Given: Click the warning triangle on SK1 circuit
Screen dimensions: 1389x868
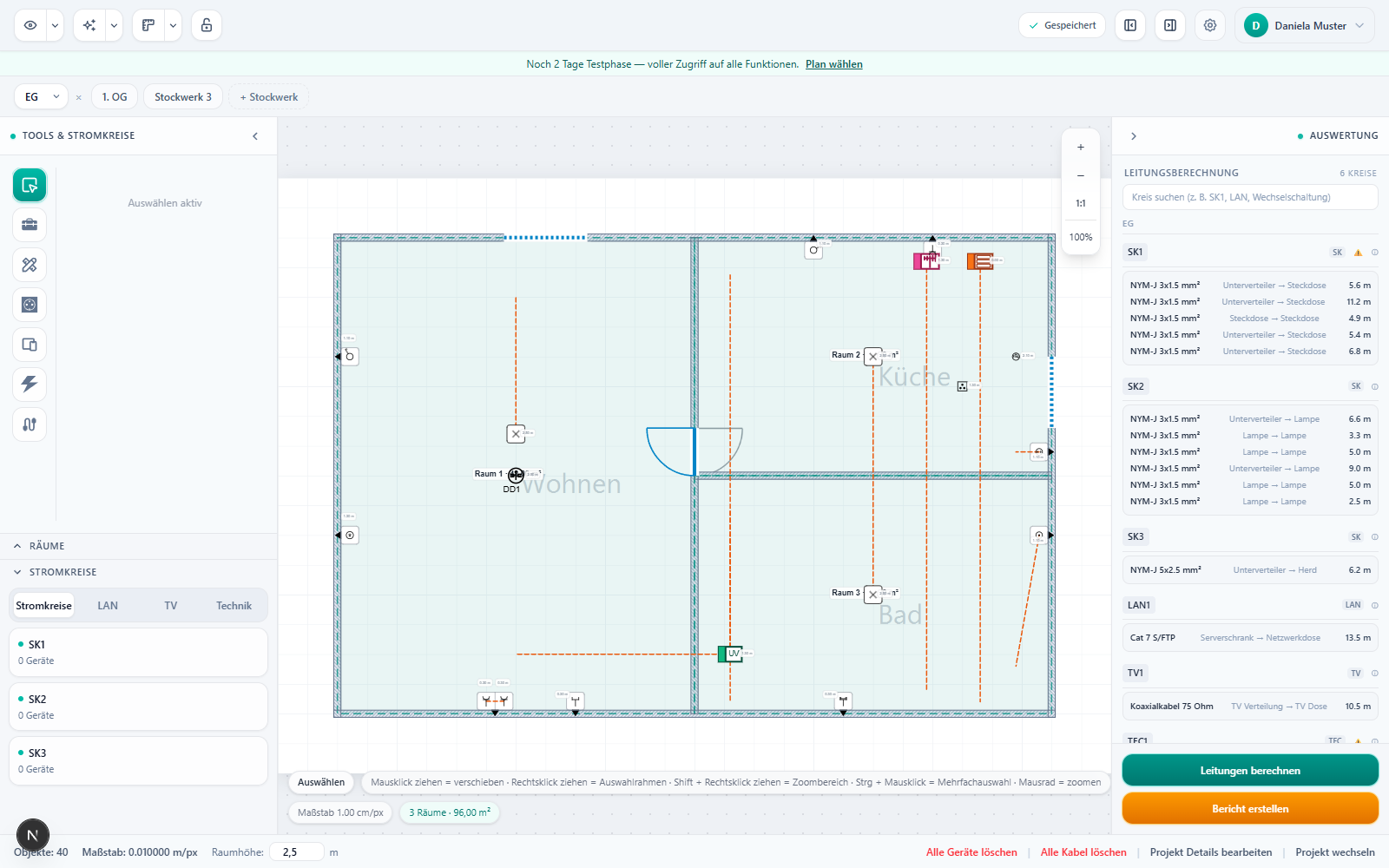Looking at the screenshot, I should pos(1359,253).
